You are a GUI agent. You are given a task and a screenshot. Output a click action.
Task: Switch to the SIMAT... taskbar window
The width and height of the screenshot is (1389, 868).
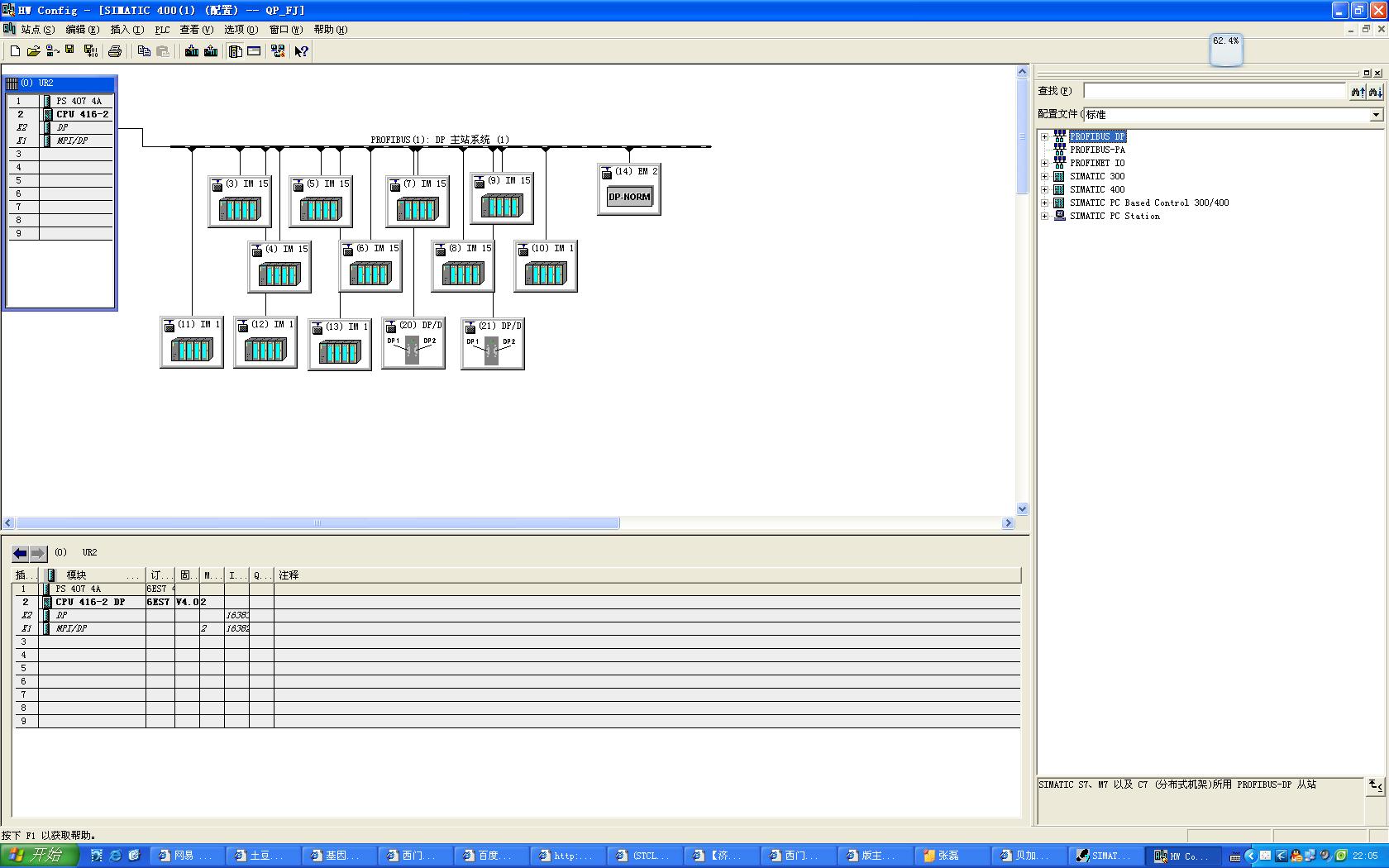click(x=1105, y=856)
